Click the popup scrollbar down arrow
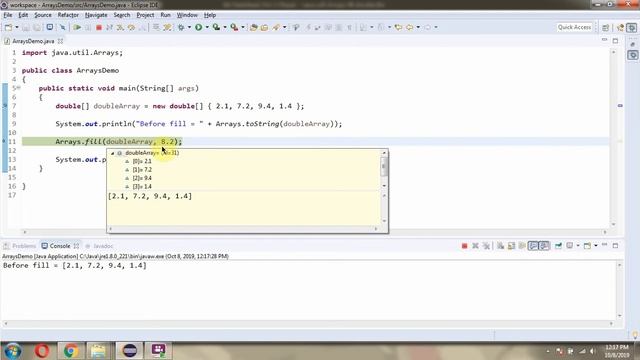This screenshot has height=360, width=640. tap(384, 186)
